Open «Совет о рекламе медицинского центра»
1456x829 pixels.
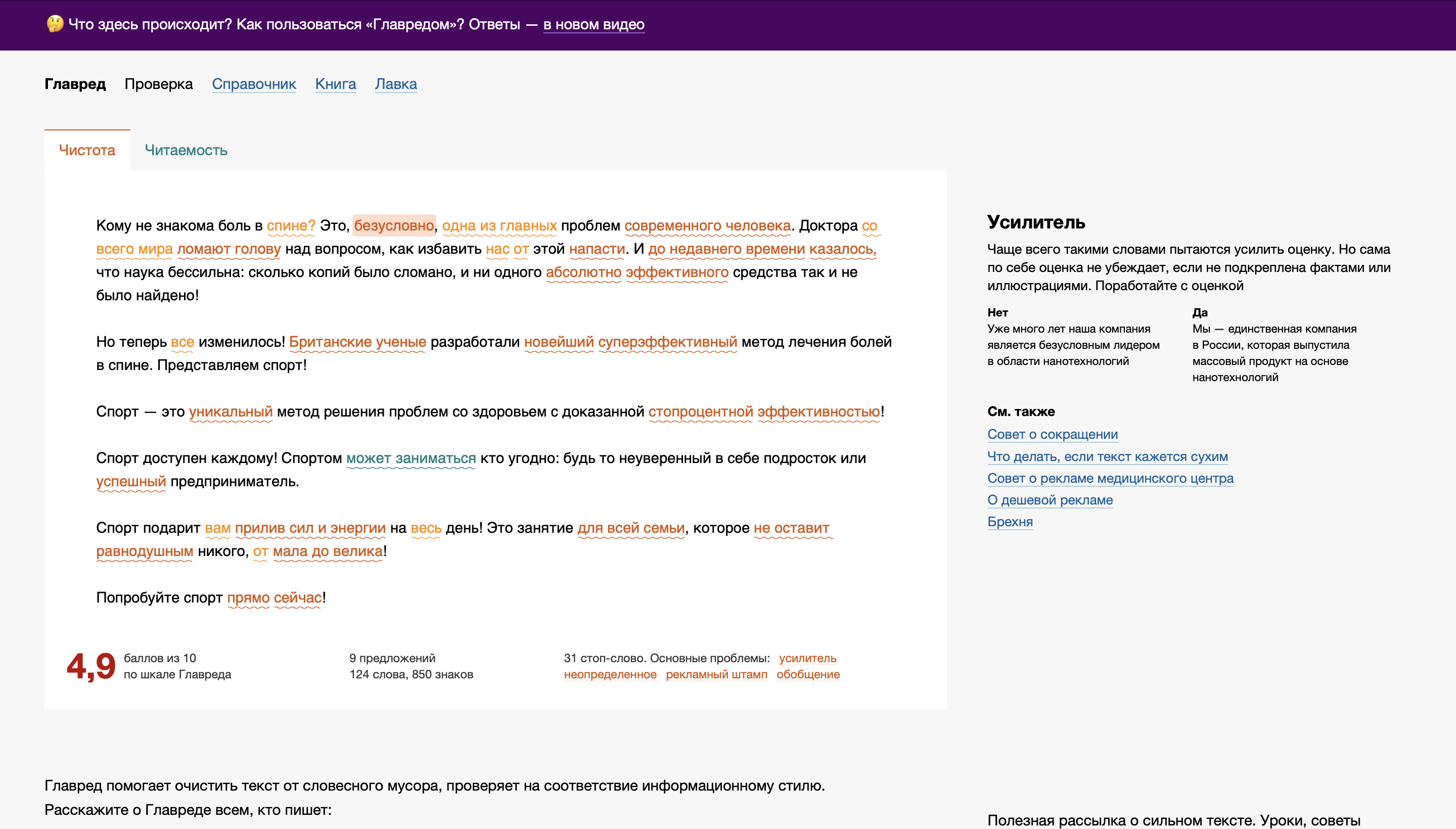(1110, 478)
